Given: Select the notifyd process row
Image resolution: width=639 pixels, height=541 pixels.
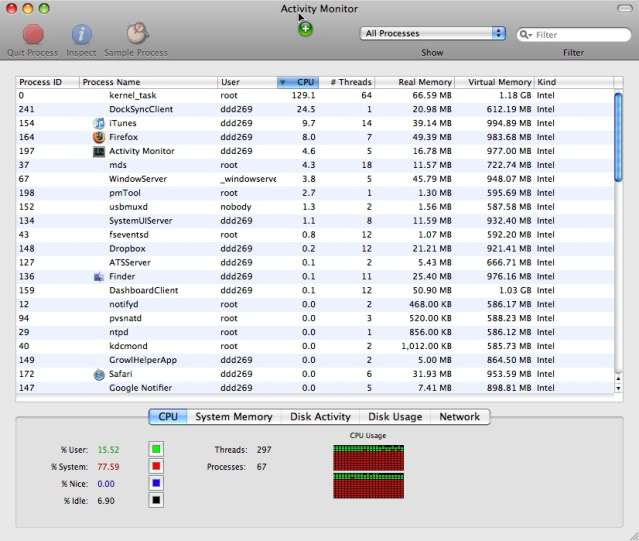Looking at the screenshot, I should pyautogui.click(x=315, y=304).
